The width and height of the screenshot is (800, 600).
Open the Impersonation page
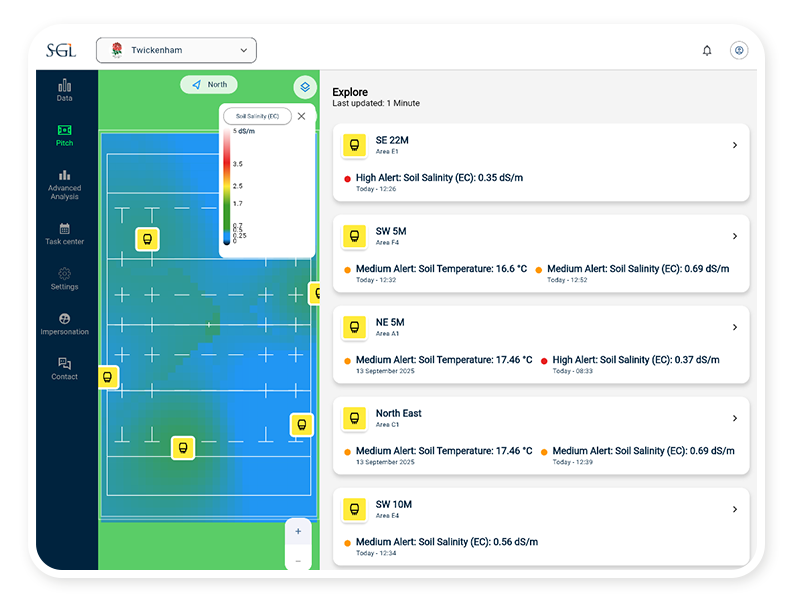(x=65, y=324)
